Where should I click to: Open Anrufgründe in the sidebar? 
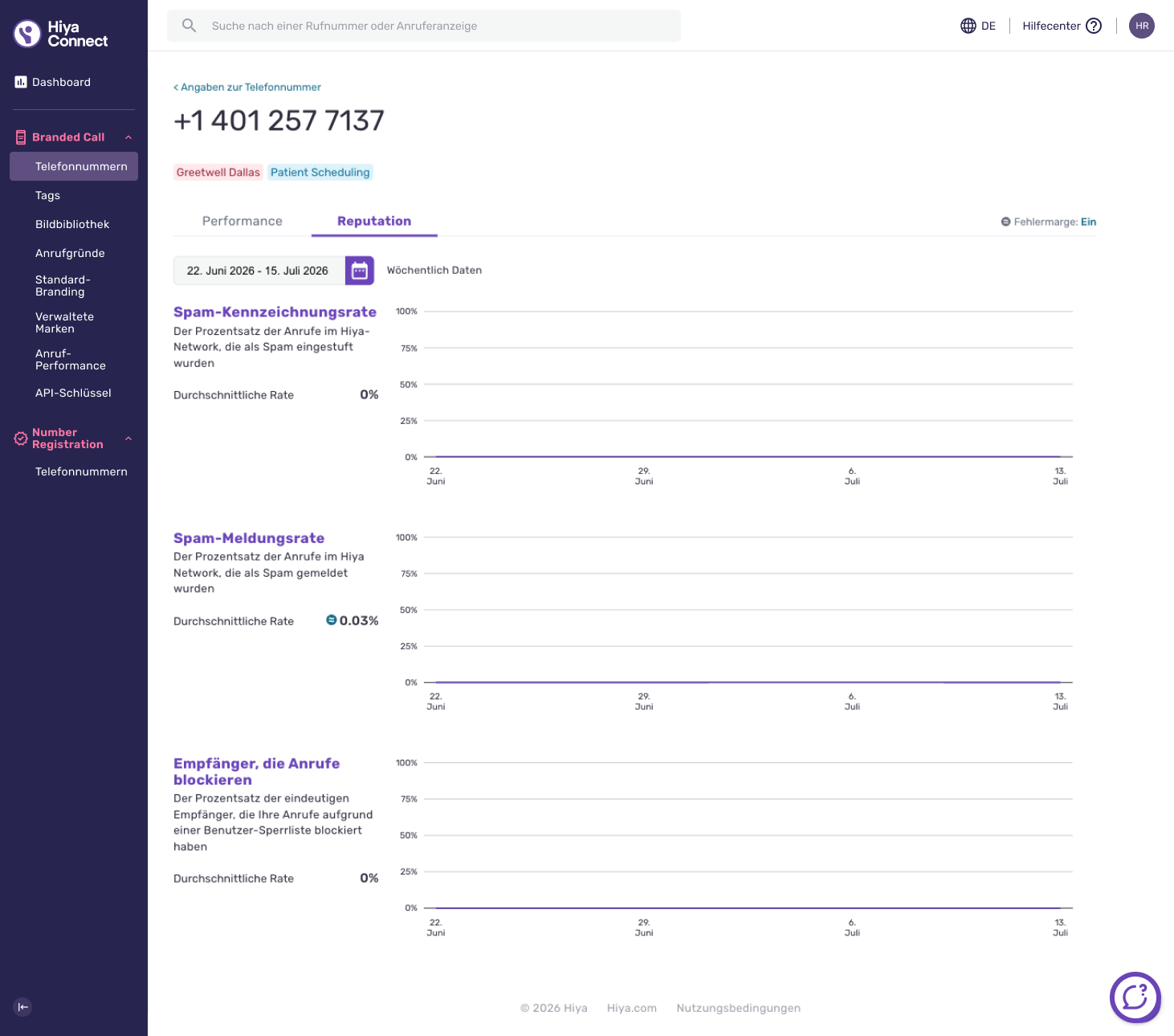pyautogui.click(x=70, y=253)
